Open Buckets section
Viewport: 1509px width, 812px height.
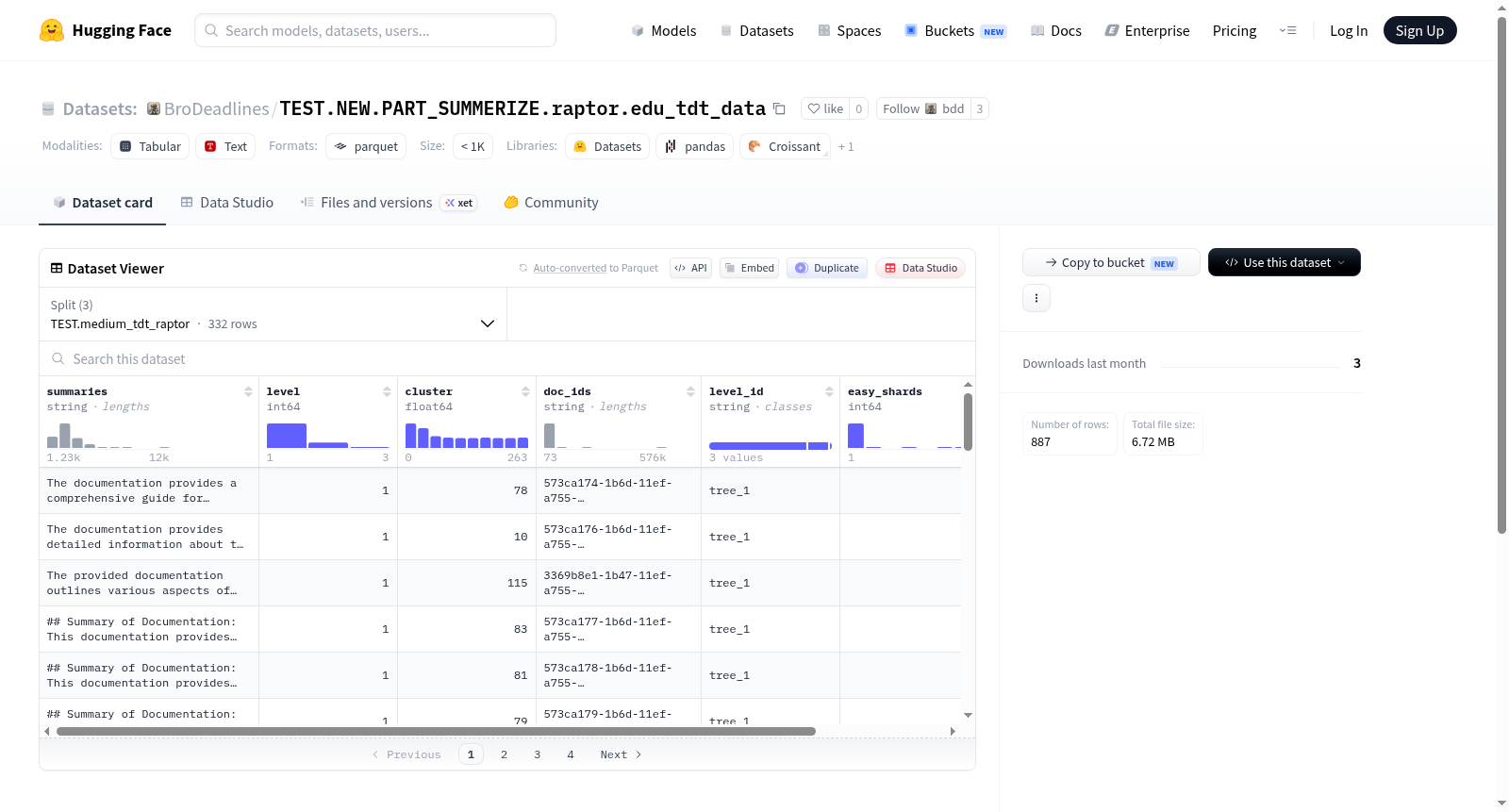(955, 30)
